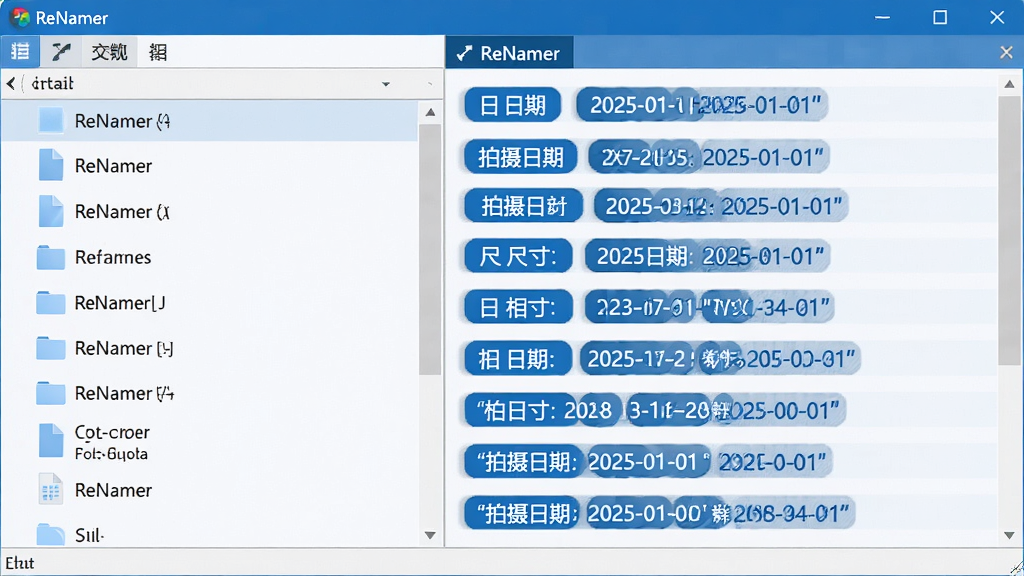The height and width of the screenshot is (576, 1024).
Task: Select the highlighted ReNamer (4 row
Action: (210, 121)
